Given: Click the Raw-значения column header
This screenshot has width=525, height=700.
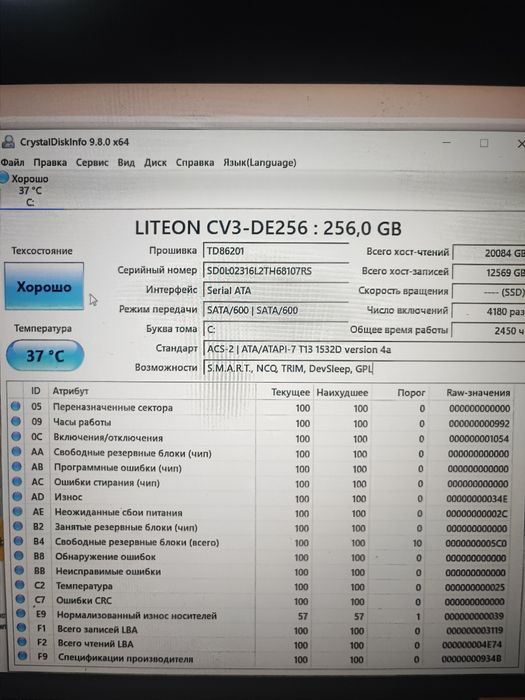Looking at the screenshot, I should [478, 393].
